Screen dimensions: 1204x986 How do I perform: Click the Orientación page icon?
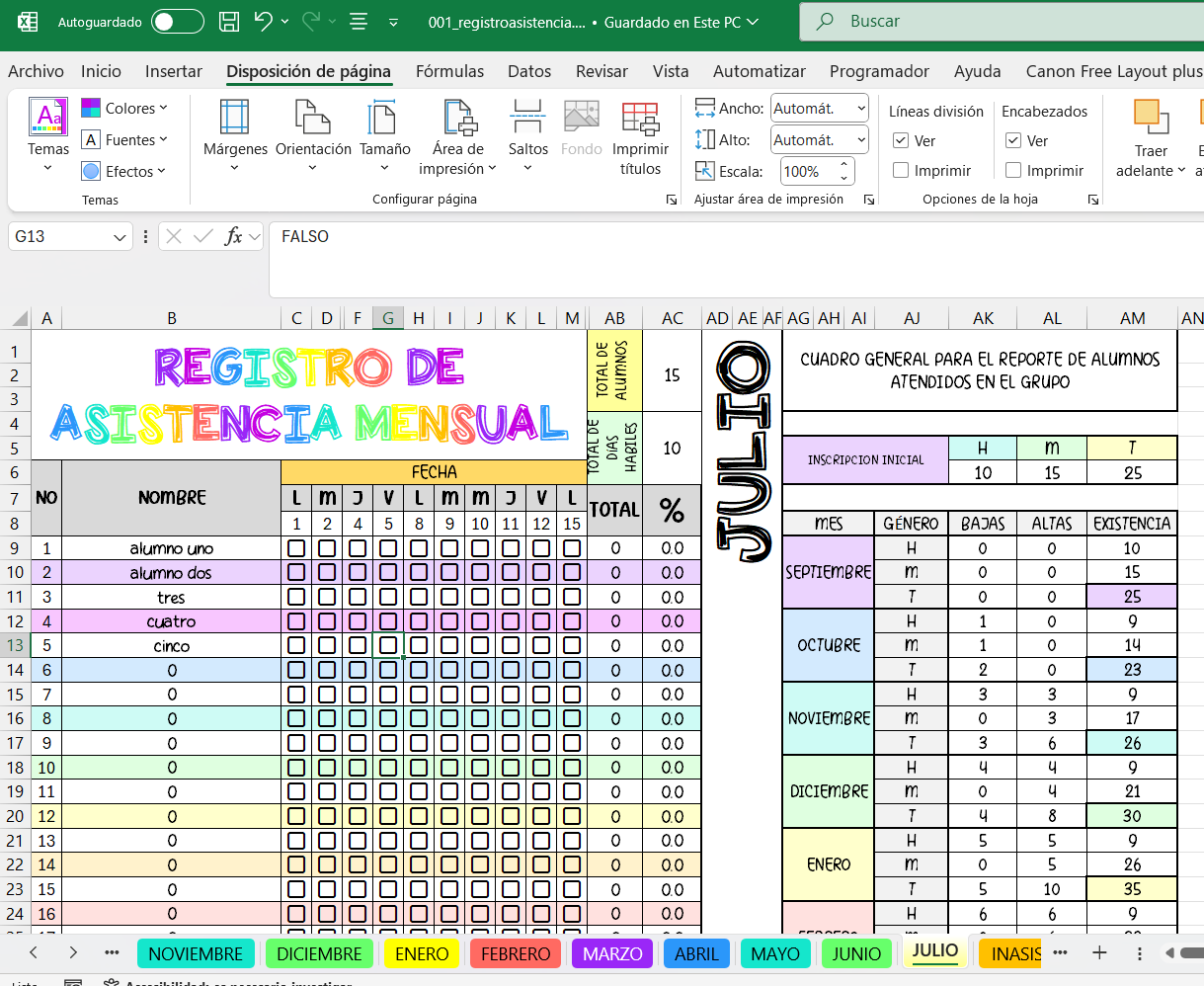tap(313, 119)
